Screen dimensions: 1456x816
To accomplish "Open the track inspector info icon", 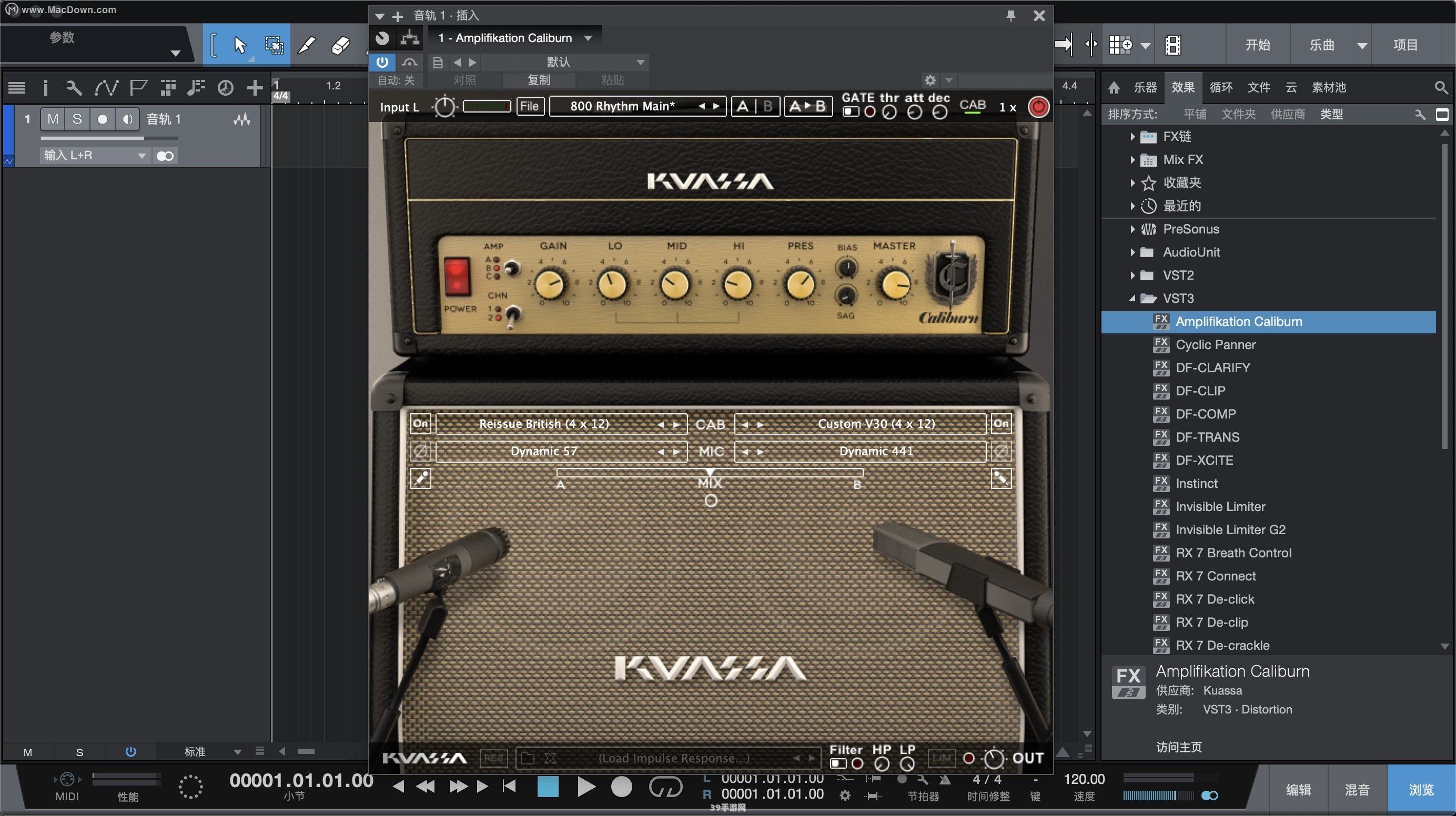I will pyautogui.click(x=45, y=88).
